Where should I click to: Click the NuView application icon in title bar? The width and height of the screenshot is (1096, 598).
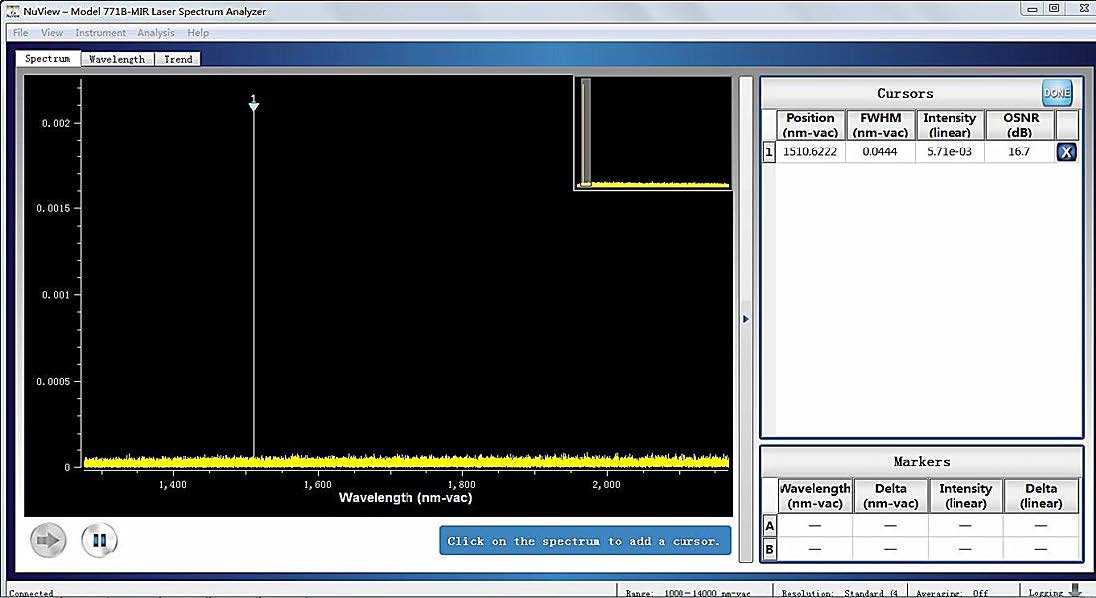coord(12,11)
